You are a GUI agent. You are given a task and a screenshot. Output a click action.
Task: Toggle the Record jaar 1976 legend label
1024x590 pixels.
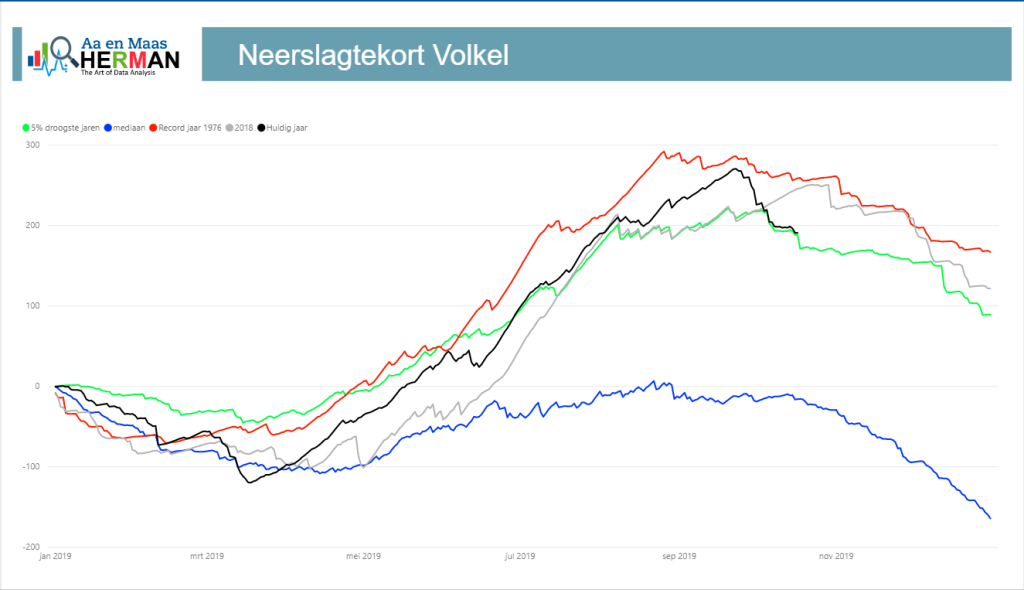(x=190, y=128)
